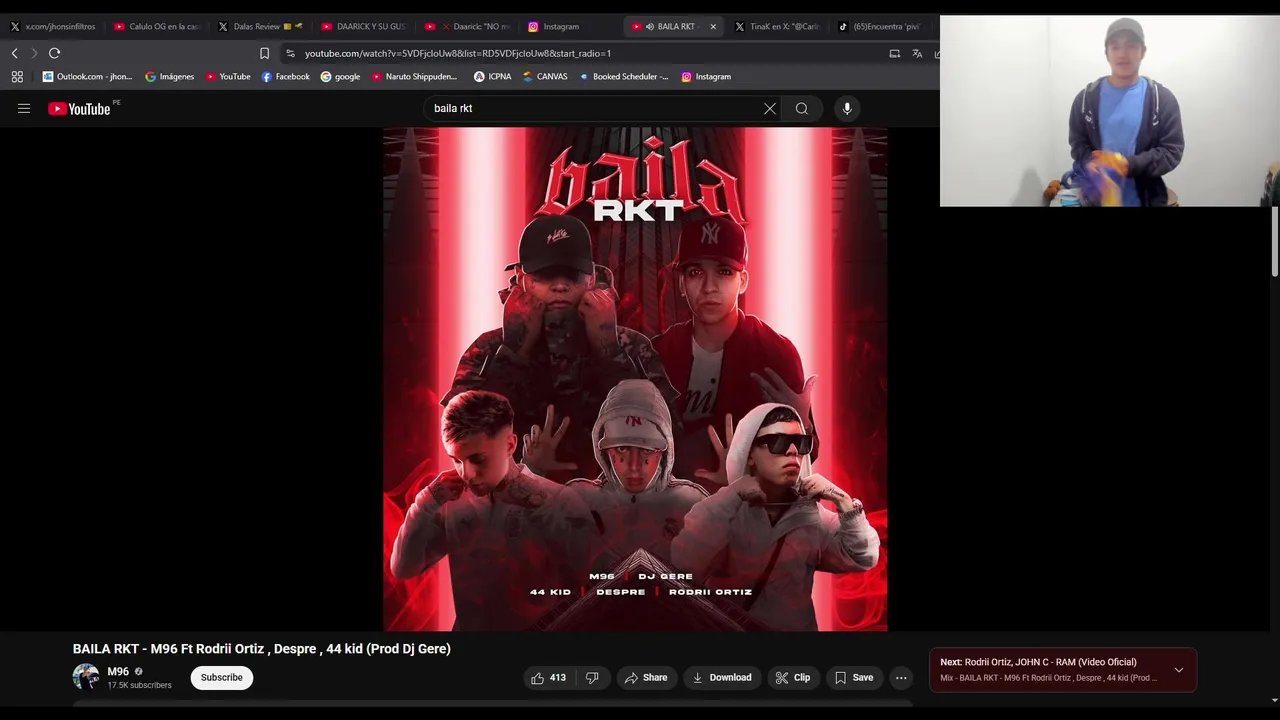
Task: Select the youtube.com URL in address bar
Action: 458,53
